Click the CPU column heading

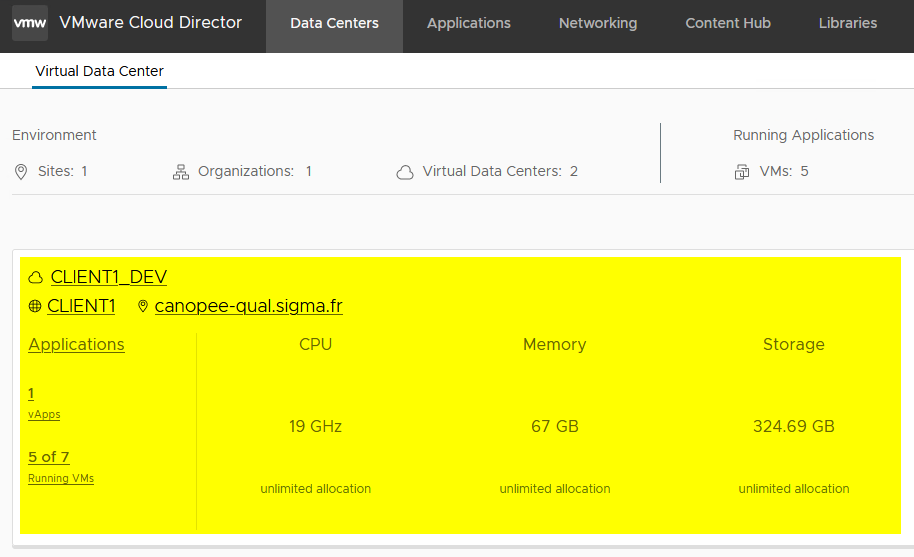coord(315,344)
